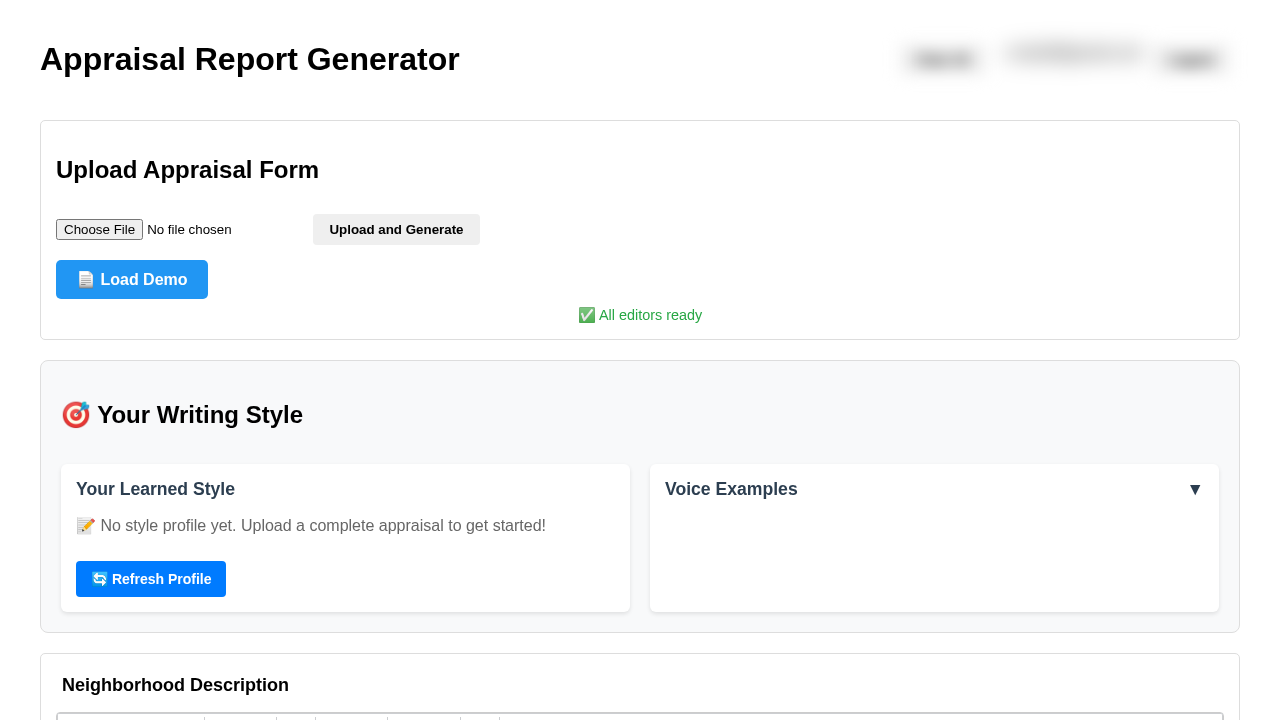This screenshot has width=1280, height=720.
Task: Open the Voice Examples panel header
Action: [x=731, y=489]
